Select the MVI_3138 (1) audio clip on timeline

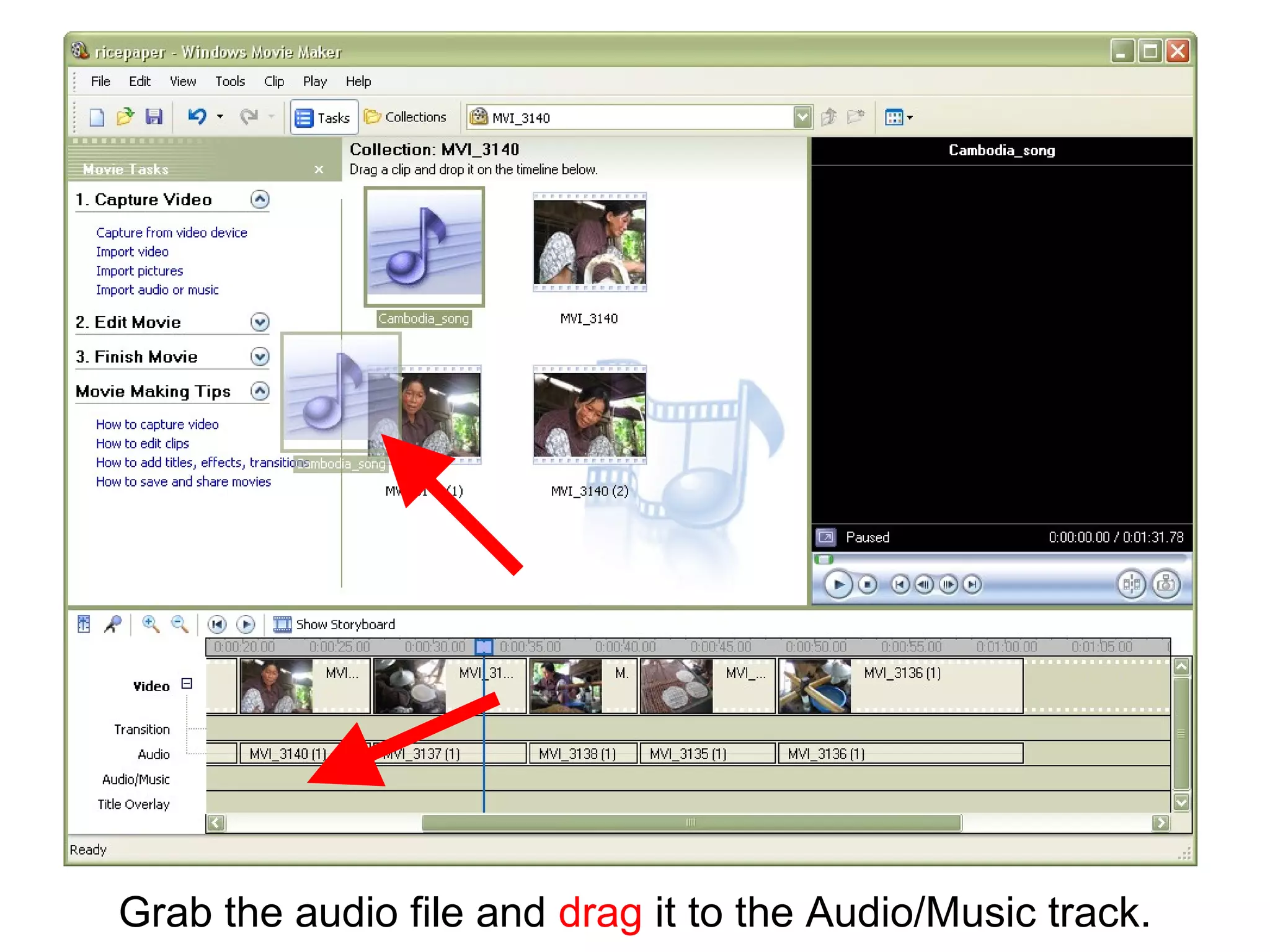[583, 753]
